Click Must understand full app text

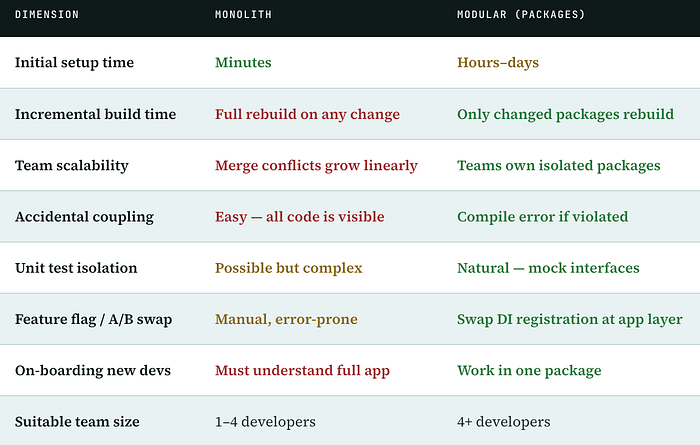point(302,370)
